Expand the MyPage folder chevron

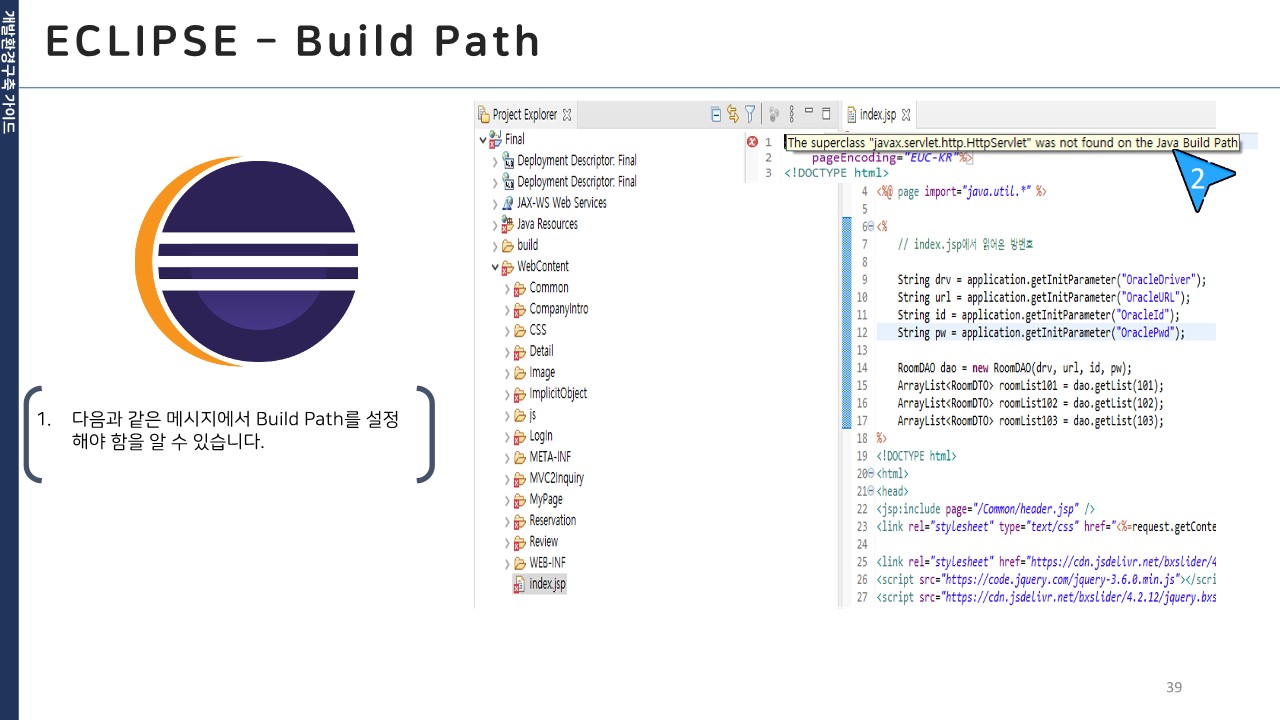click(x=507, y=500)
